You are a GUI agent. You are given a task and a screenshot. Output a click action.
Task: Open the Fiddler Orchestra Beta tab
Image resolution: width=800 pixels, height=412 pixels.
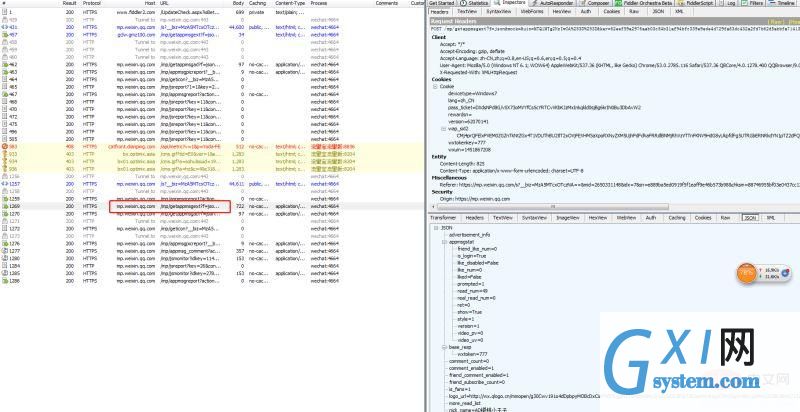(644, 3)
